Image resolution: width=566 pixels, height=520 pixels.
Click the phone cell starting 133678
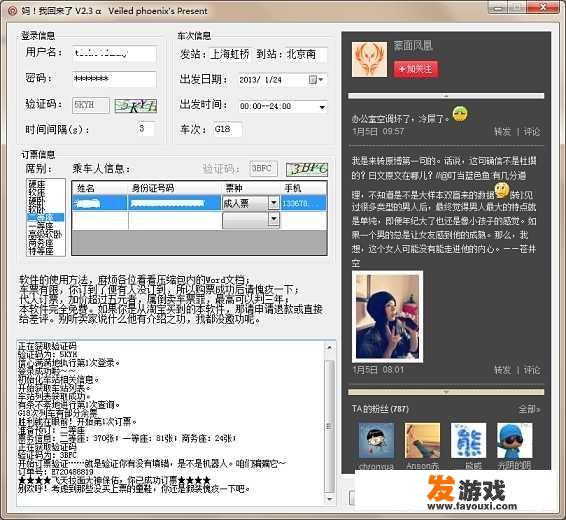coord(303,203)
